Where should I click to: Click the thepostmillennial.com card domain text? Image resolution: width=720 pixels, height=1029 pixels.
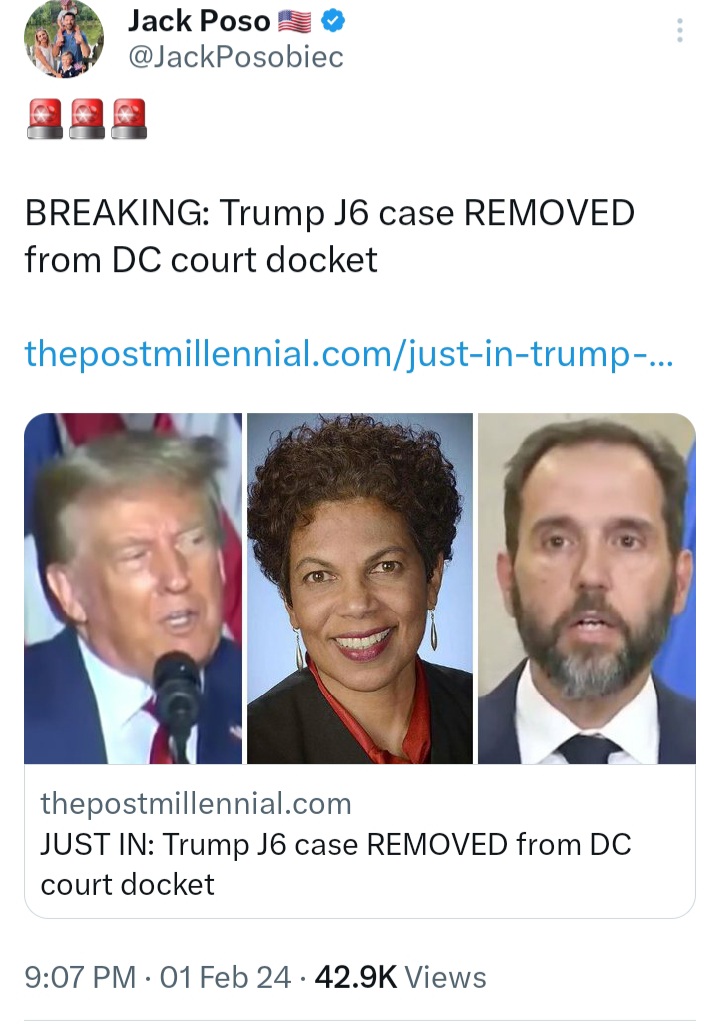pyautogui.click(x=196, y=804)
